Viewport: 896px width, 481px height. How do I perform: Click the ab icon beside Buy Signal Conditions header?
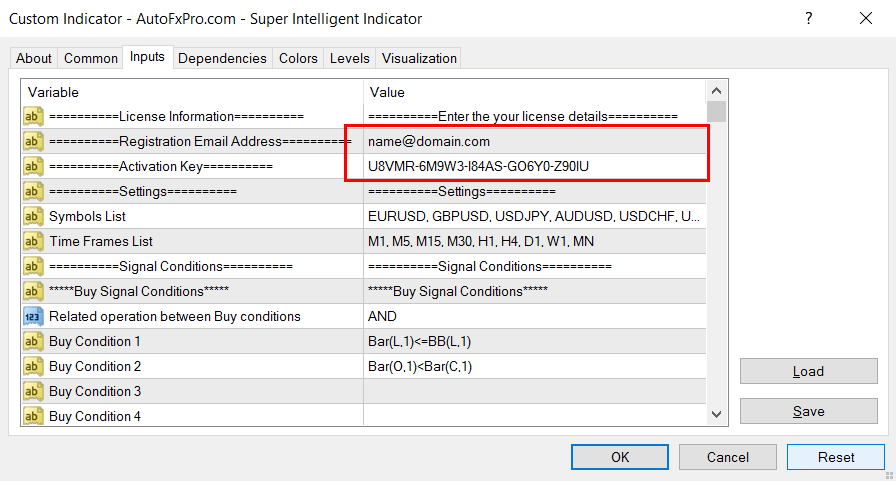(33, 291)
